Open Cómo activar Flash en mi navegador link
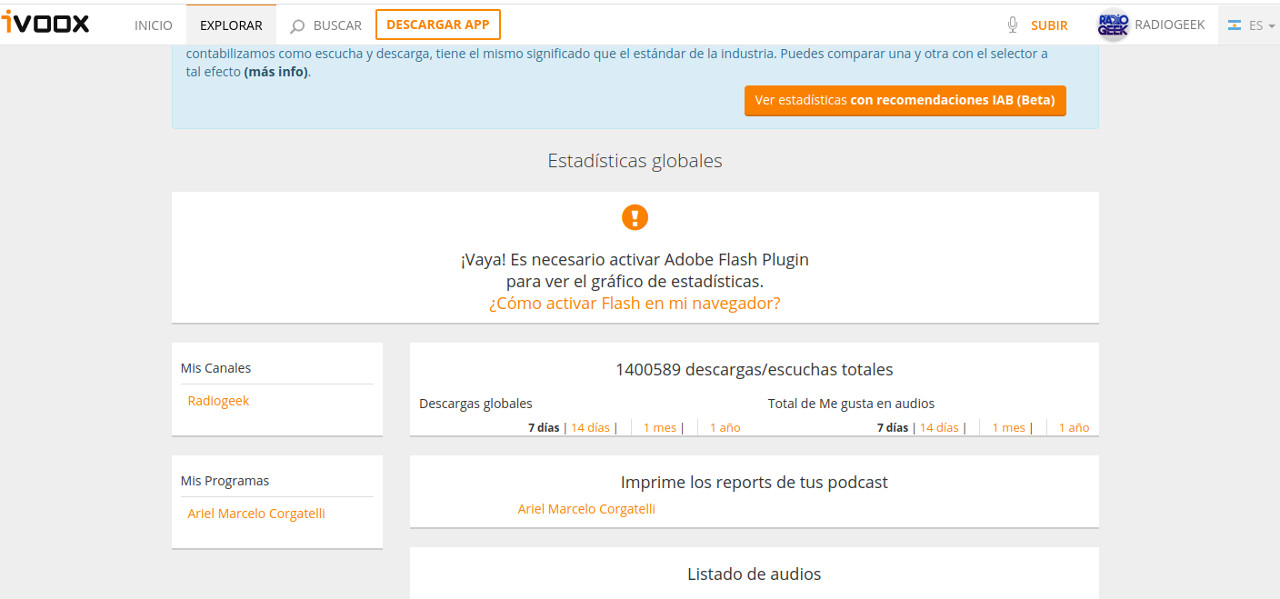The image size is (1280, 599). point(634,303)
